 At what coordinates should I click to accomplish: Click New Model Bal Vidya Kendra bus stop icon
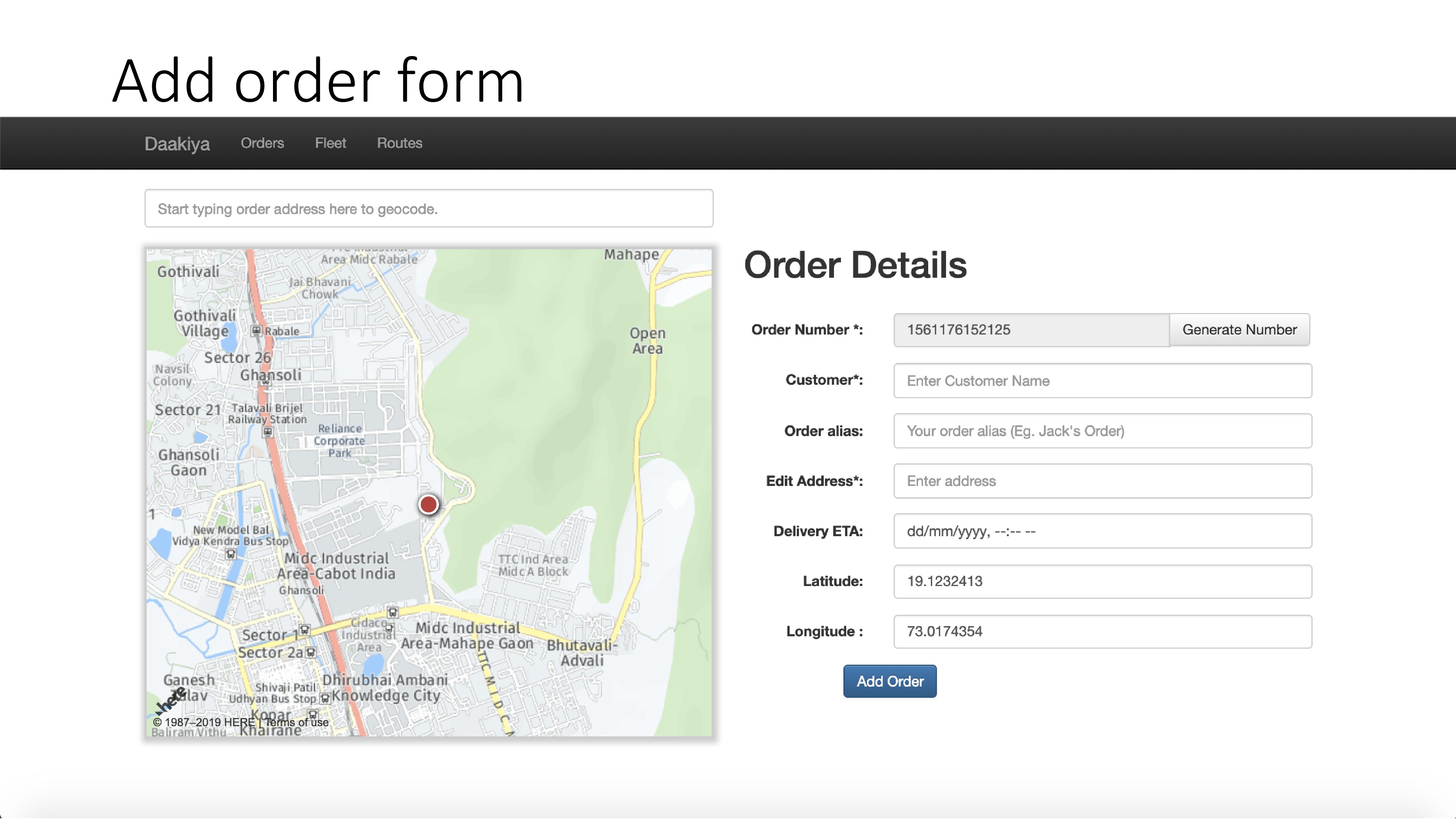click(x=231, y=554)
